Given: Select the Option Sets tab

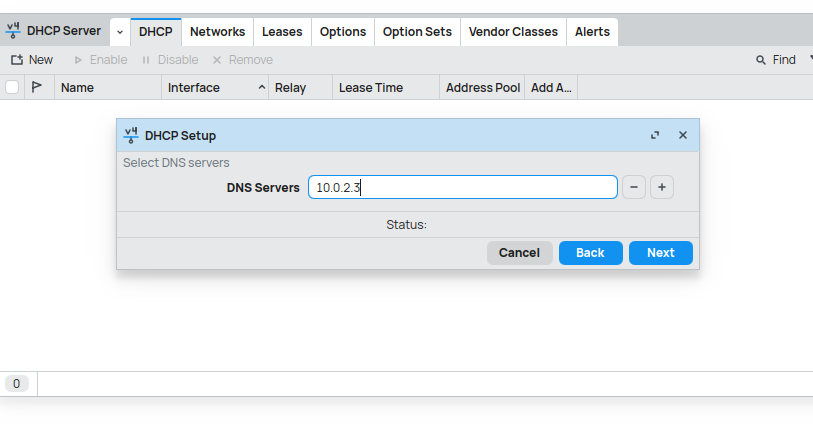Looking at the screenshot, I should [417, 32].
